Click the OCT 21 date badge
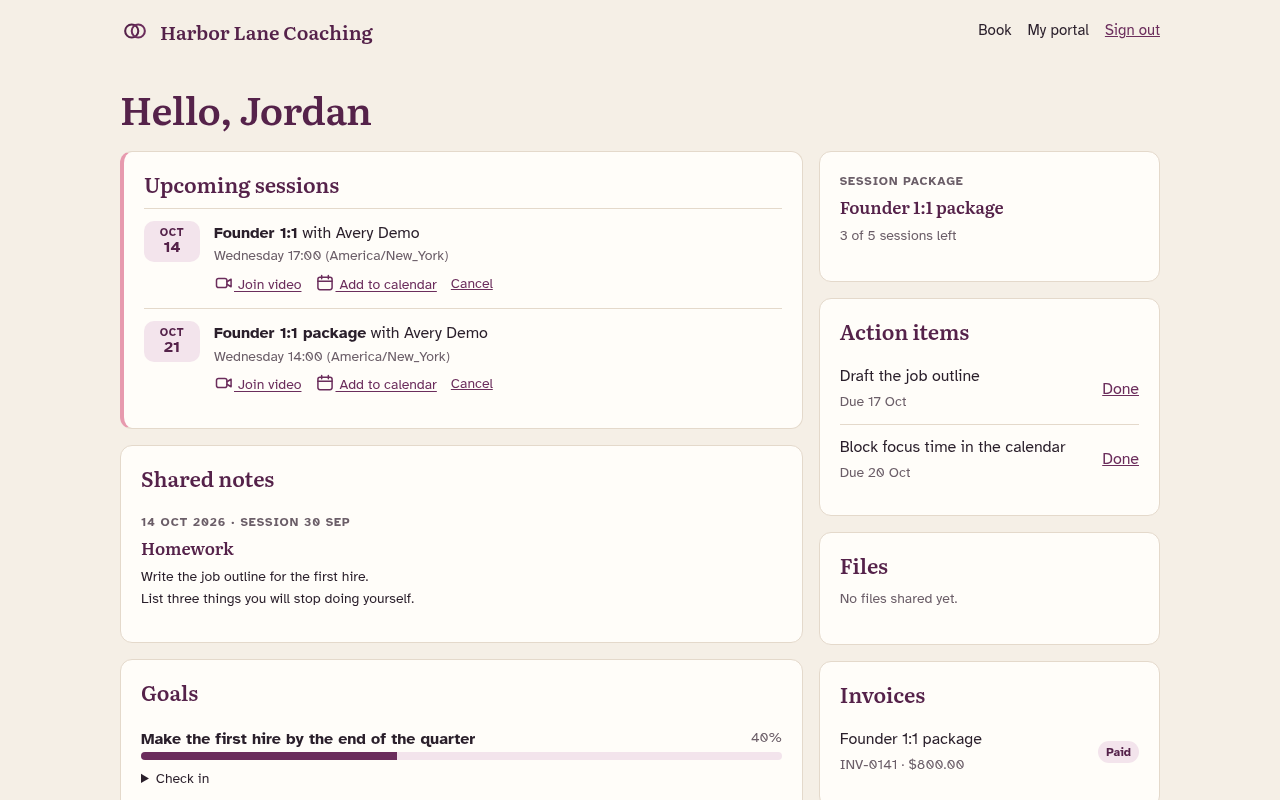This screenshot has height=800, width=1280. (172, 341)
